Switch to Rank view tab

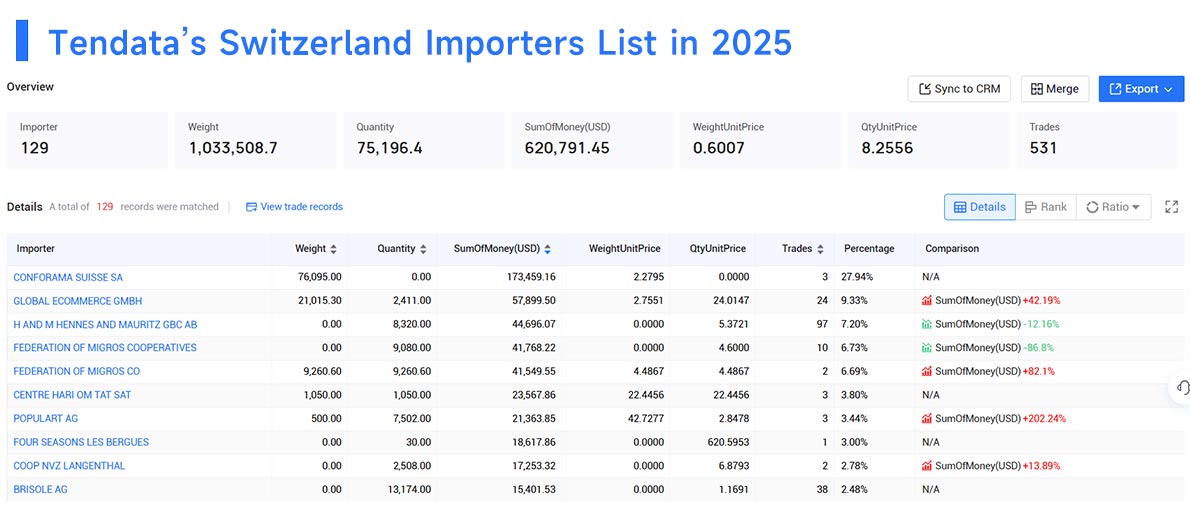click(1046, 207)
